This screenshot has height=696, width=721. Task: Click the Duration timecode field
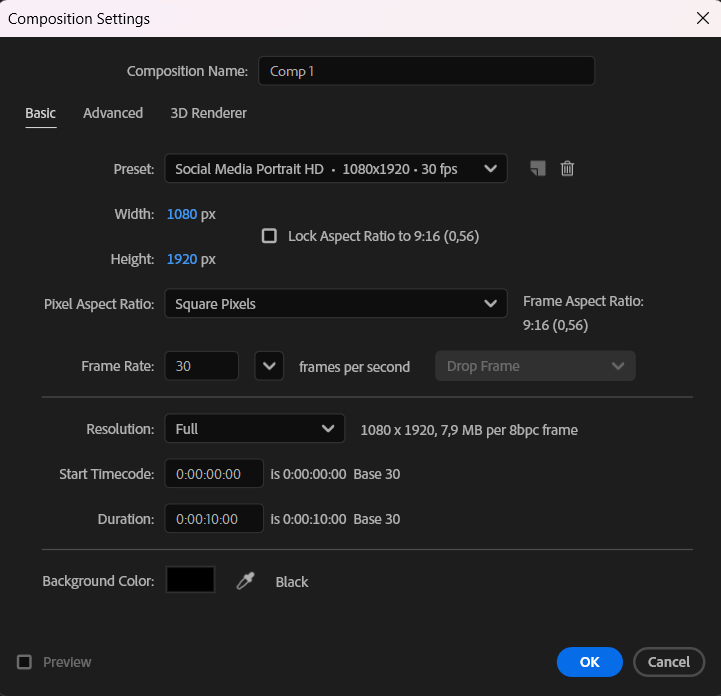213,519
